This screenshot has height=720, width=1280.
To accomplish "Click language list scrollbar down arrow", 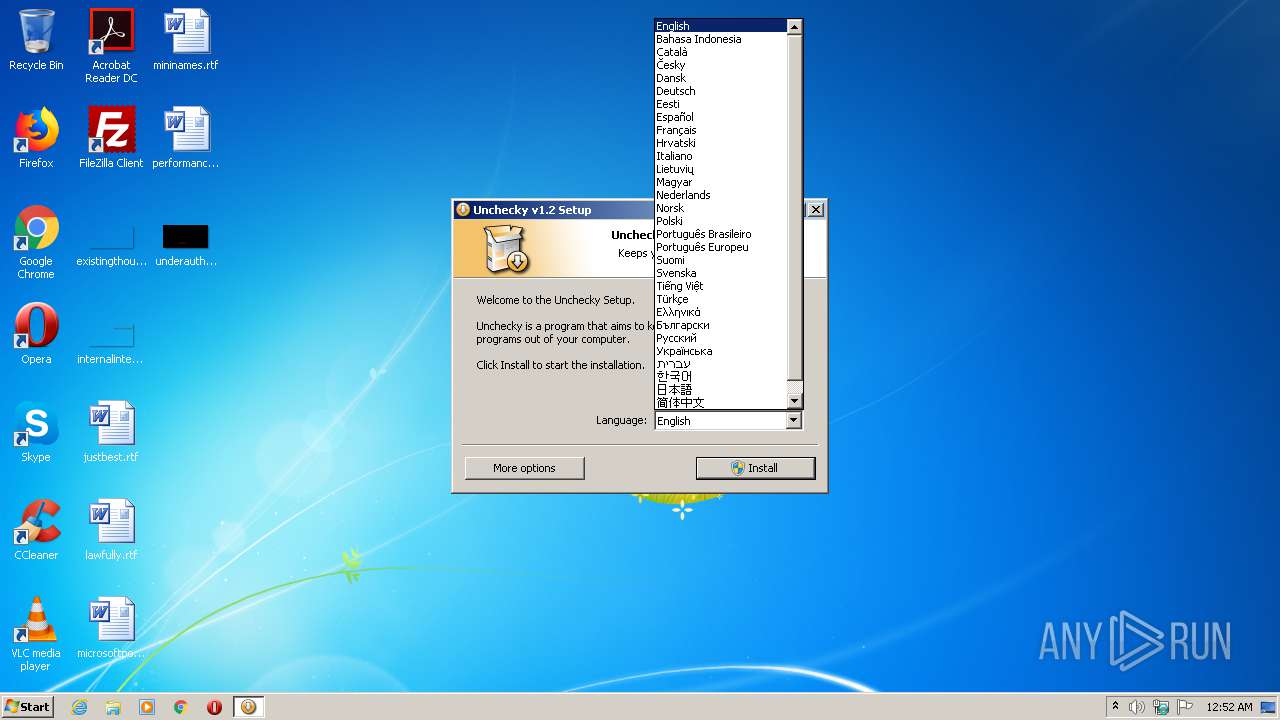I will click(794, 401).
